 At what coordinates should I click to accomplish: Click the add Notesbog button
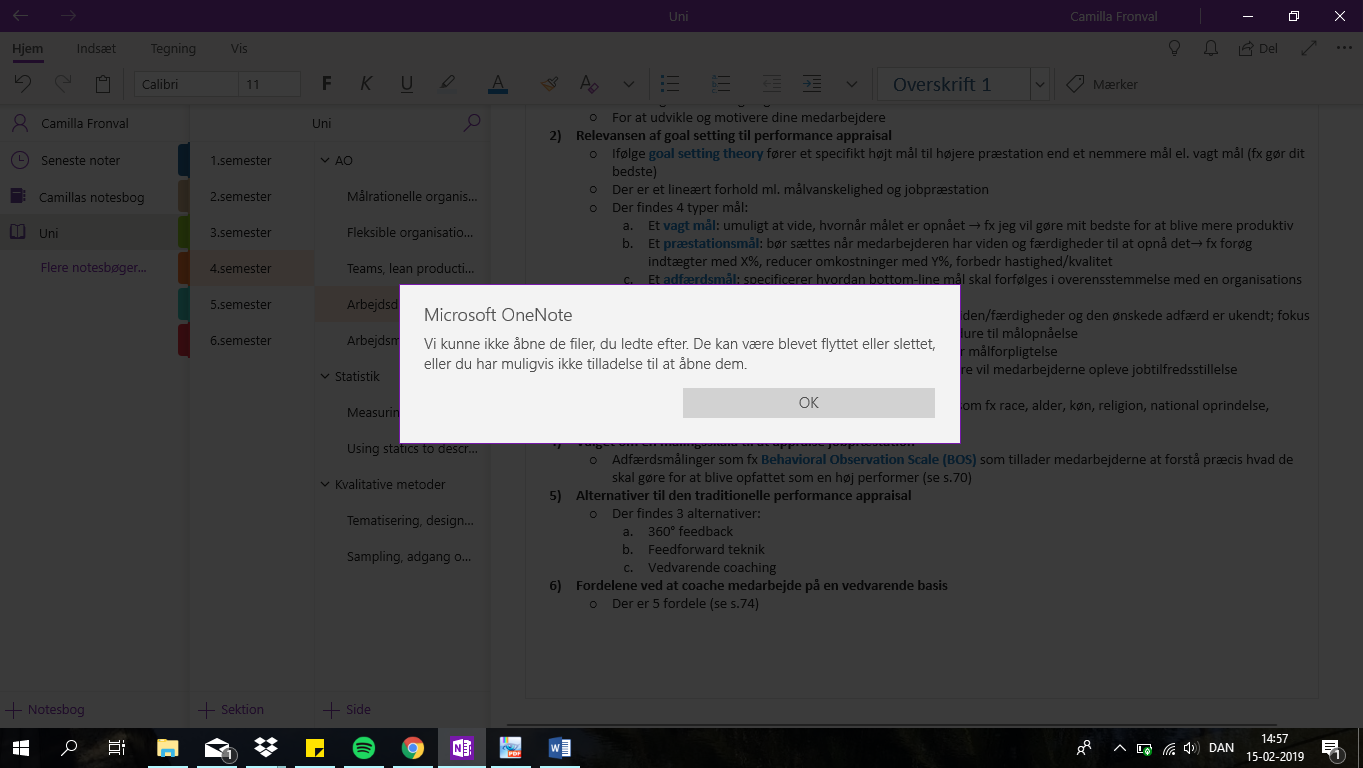tap(45, 709)
